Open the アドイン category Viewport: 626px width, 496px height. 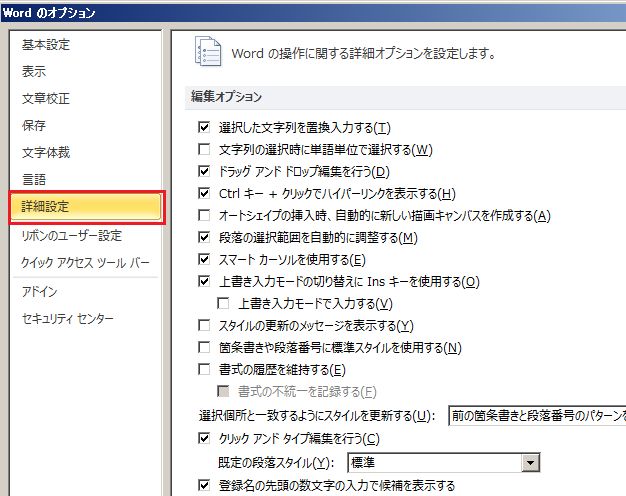pyautogui.click(x=40, y=292)
